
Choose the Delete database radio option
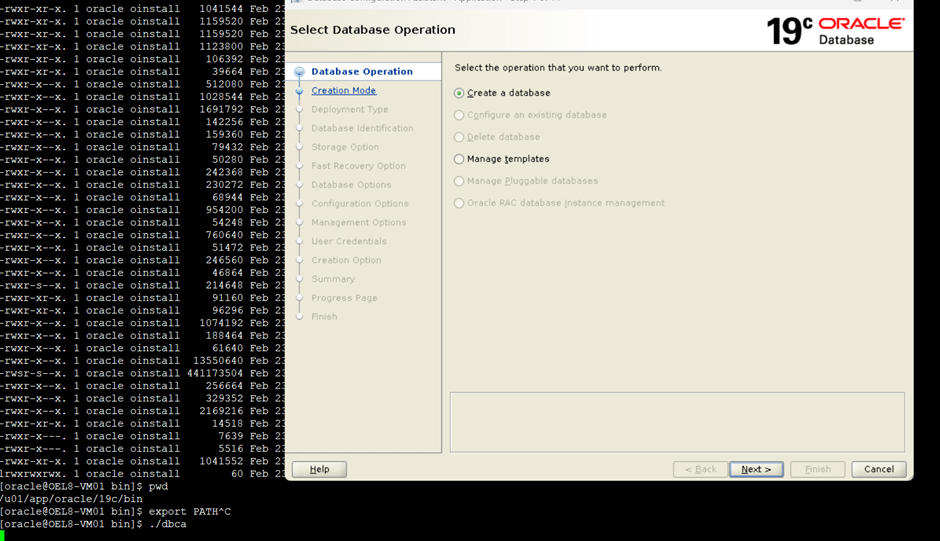pyautogui.click(x=459, y=137)
